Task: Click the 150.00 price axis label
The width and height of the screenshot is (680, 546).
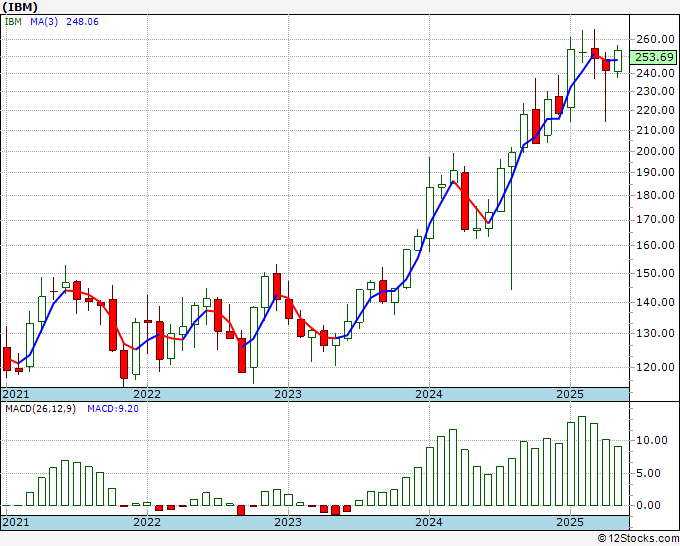Action: [x=655, y=273]
